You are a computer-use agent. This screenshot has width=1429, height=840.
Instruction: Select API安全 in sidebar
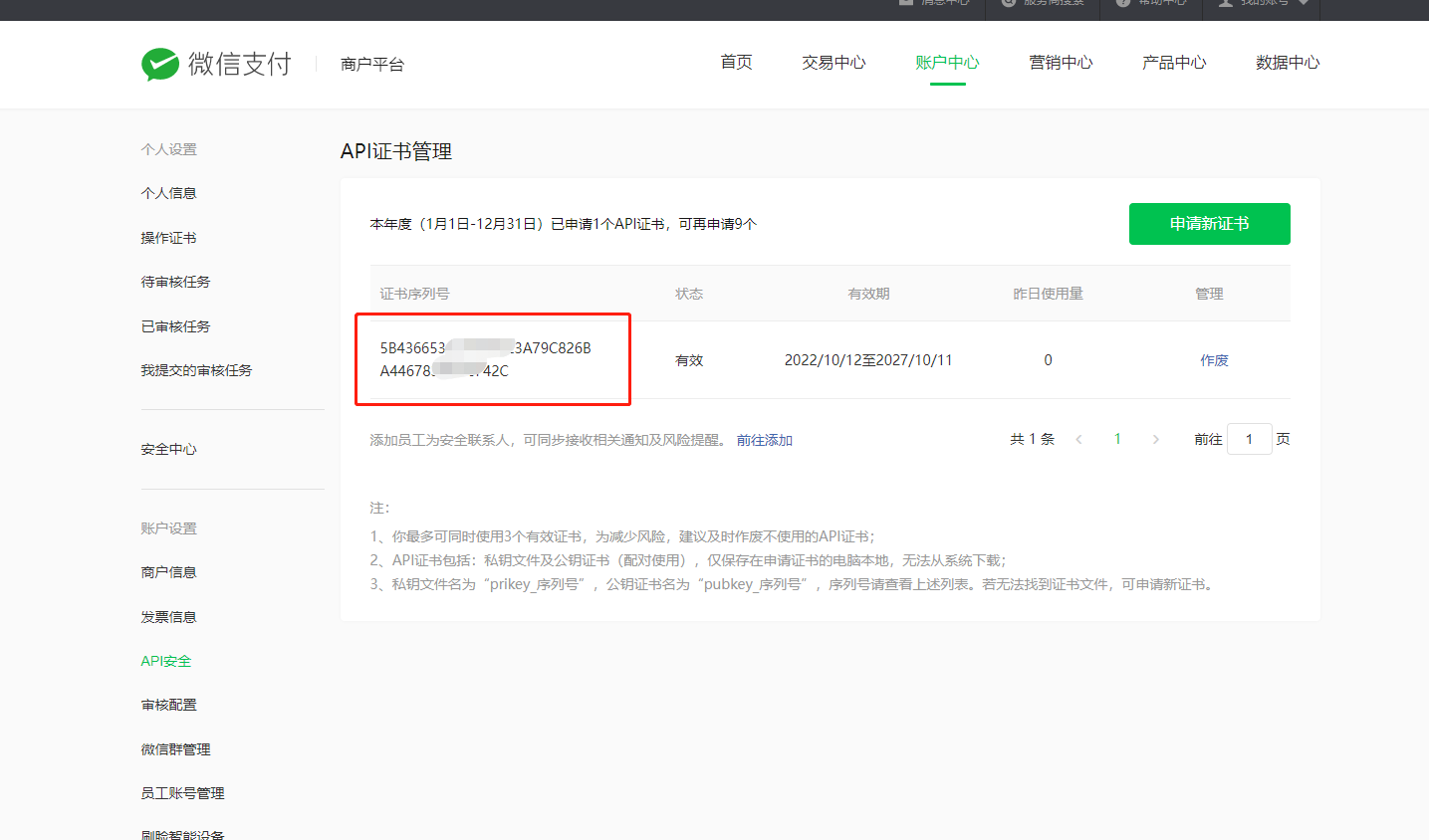[x=165, y=661]
